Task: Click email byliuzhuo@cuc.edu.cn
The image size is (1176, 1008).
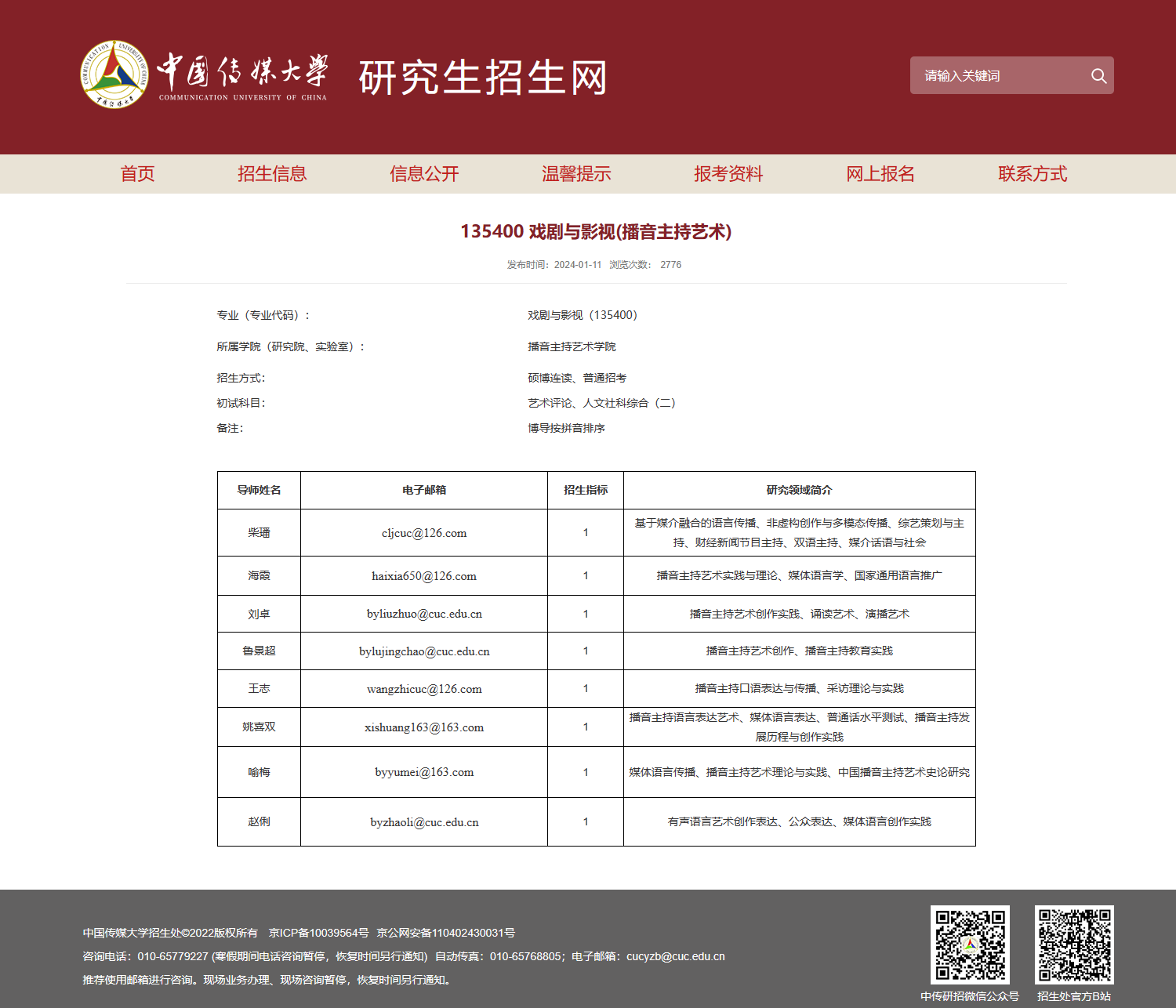Action: (x=424, y=614)
